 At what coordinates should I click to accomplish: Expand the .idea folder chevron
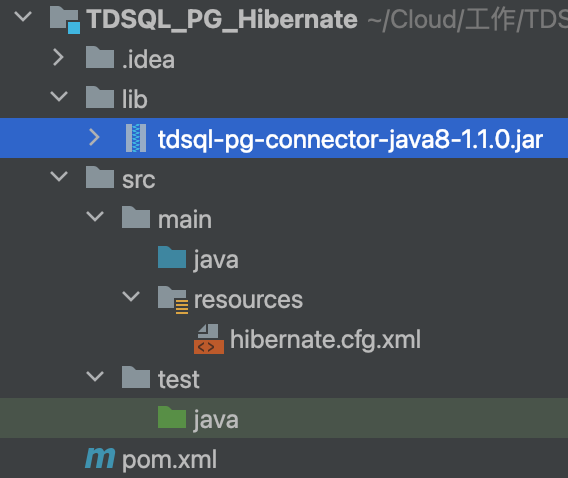(x=59, y=57)
